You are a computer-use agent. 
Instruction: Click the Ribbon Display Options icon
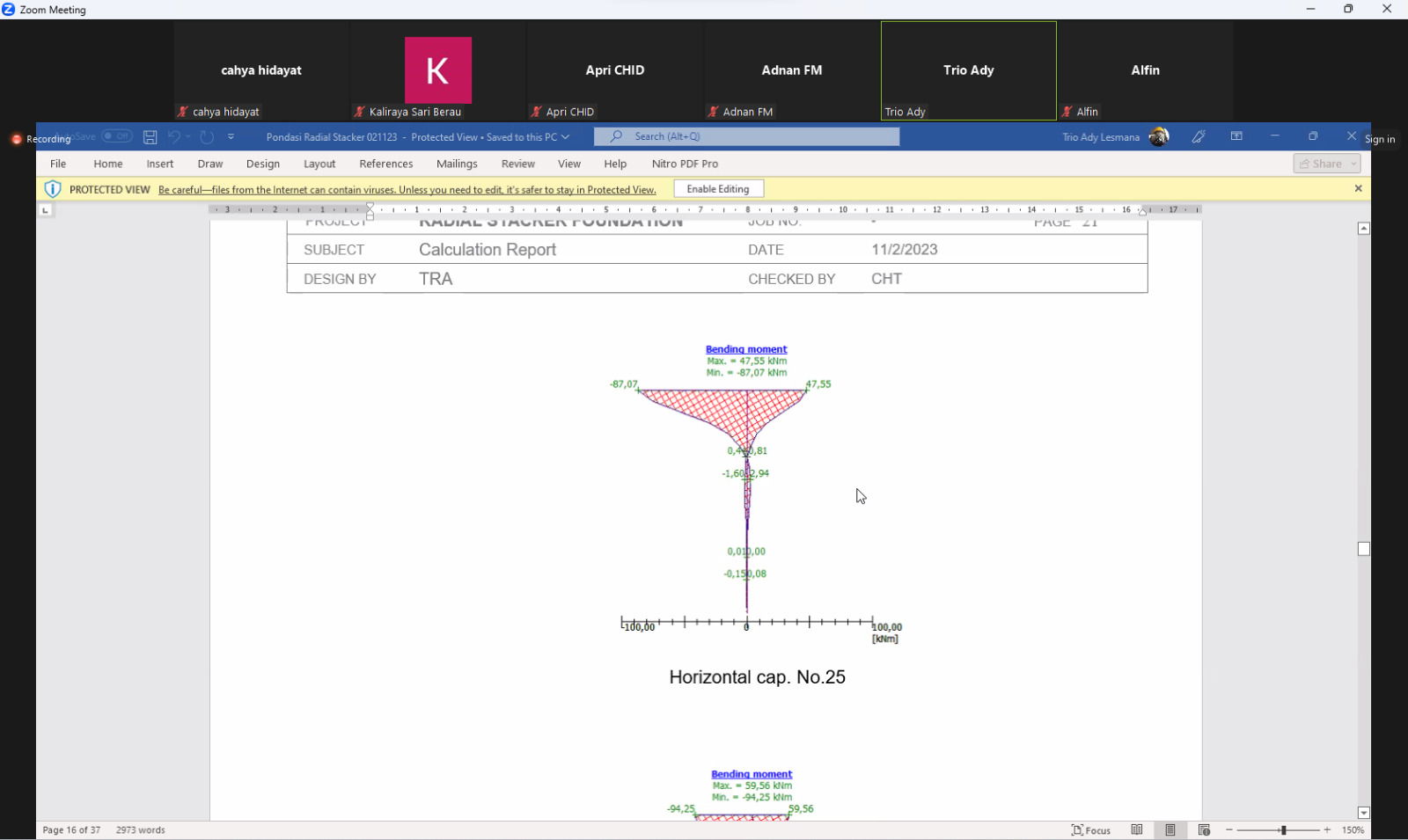point(1236,136)
